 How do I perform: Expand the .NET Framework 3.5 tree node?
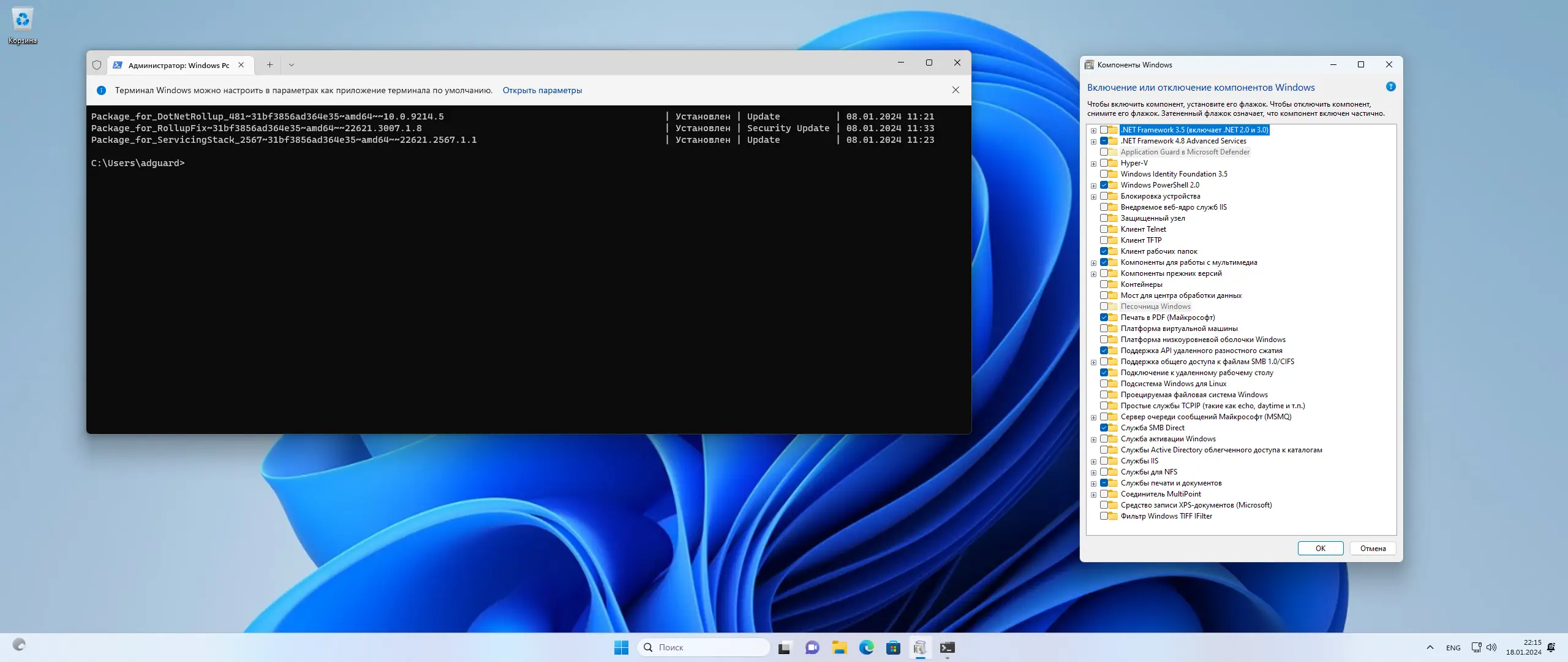click(1093, 130)
